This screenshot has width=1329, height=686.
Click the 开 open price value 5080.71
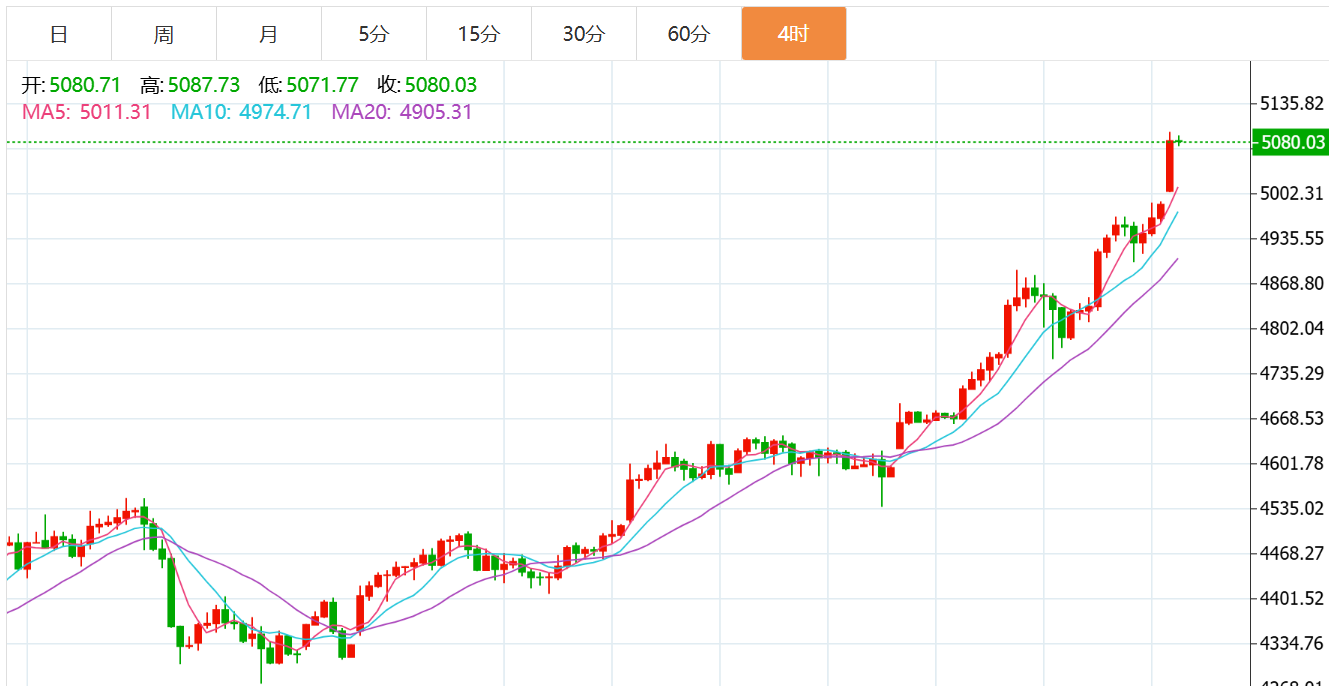pos(85,86)
